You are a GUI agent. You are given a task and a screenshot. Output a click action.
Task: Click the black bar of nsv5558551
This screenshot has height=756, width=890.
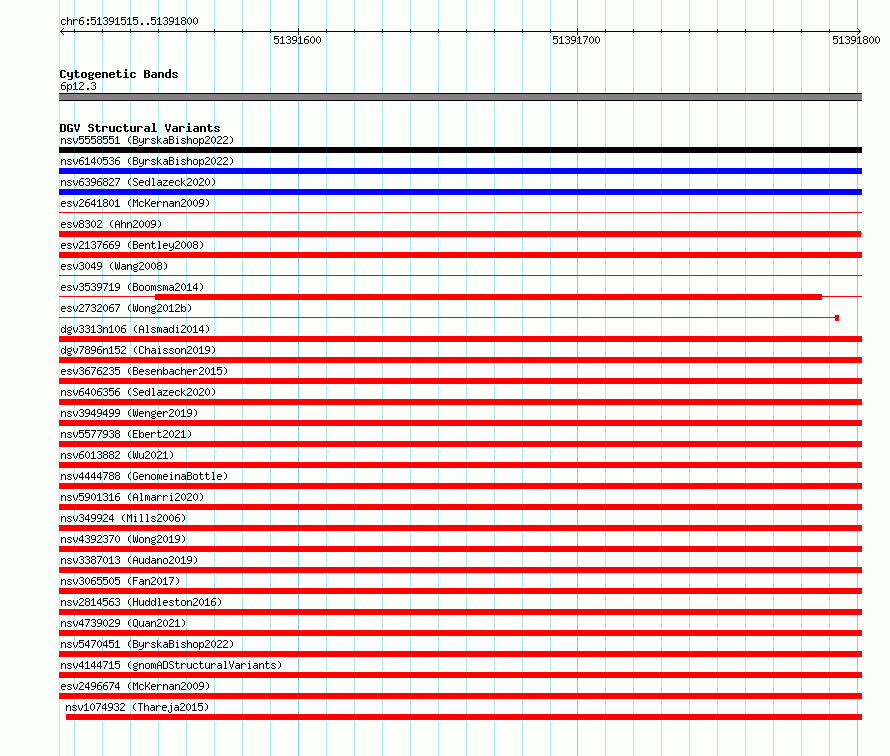(460, 150)
